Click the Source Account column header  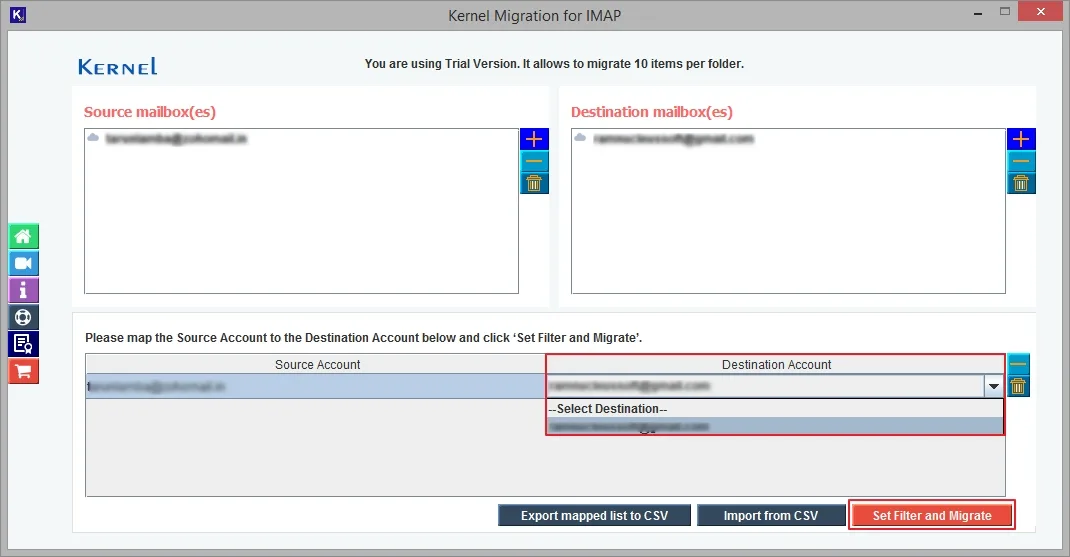point(317,365)
